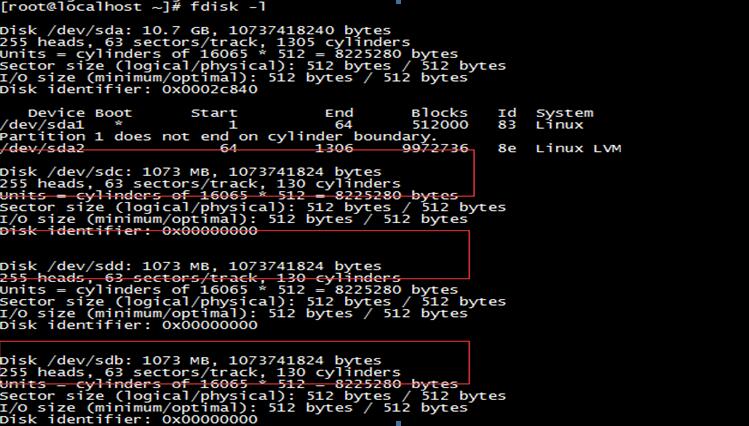Click the 8e partition Id value

(507, 149)
